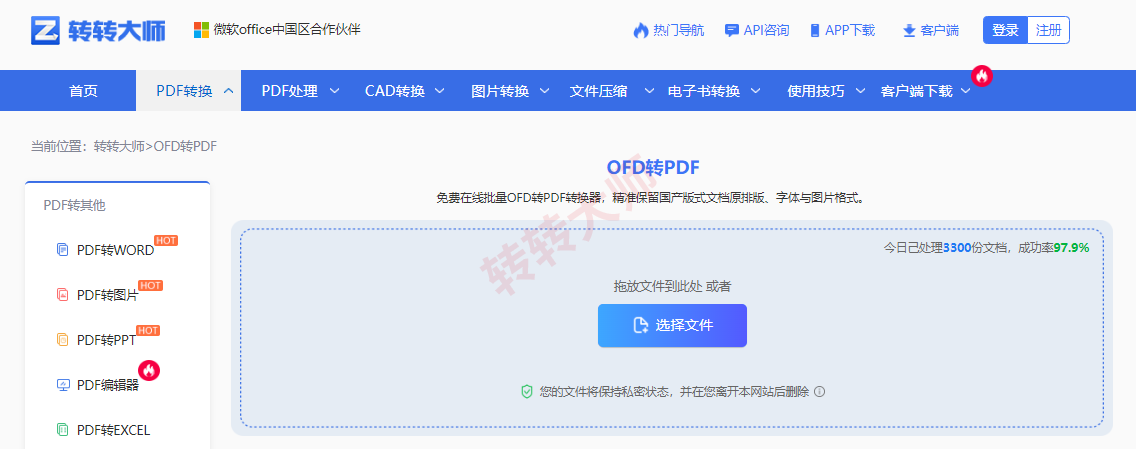Click the flame badge on PDF编辑器
Screen dimensions: 1136x449
(x=149, y=371)
